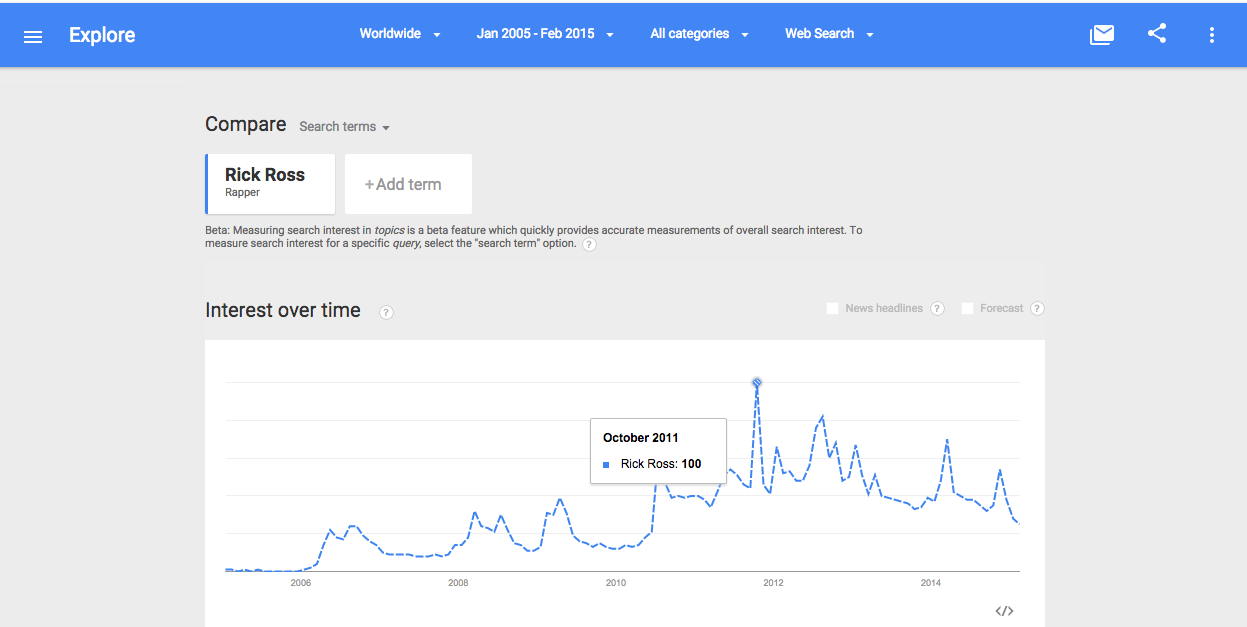This screenshot has width=1247, height=627.
Task: Click the October 2011 tooltip title
Action: click(x=641, y=438)
